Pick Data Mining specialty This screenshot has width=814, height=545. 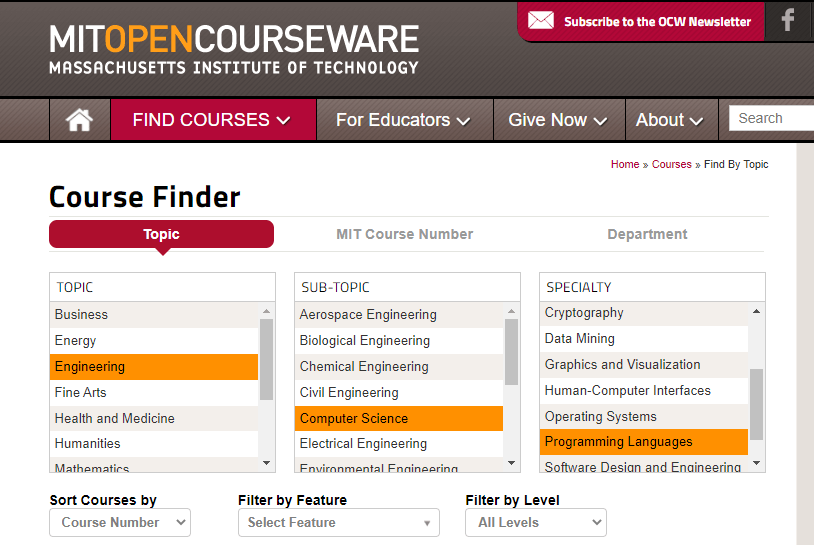click(x=644, y=338)
